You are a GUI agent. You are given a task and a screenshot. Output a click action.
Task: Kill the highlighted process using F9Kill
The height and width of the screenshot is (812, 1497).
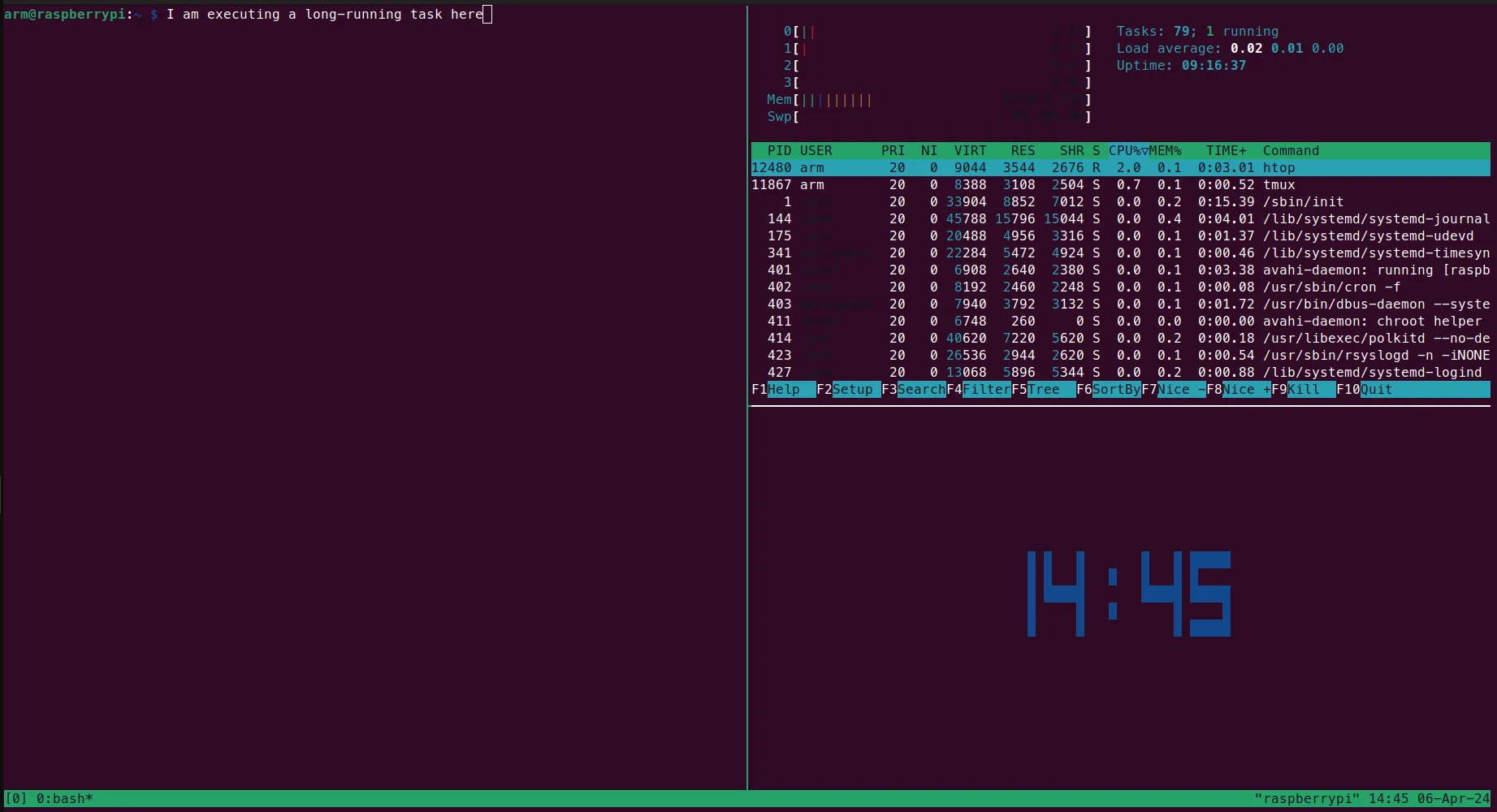1305,389
